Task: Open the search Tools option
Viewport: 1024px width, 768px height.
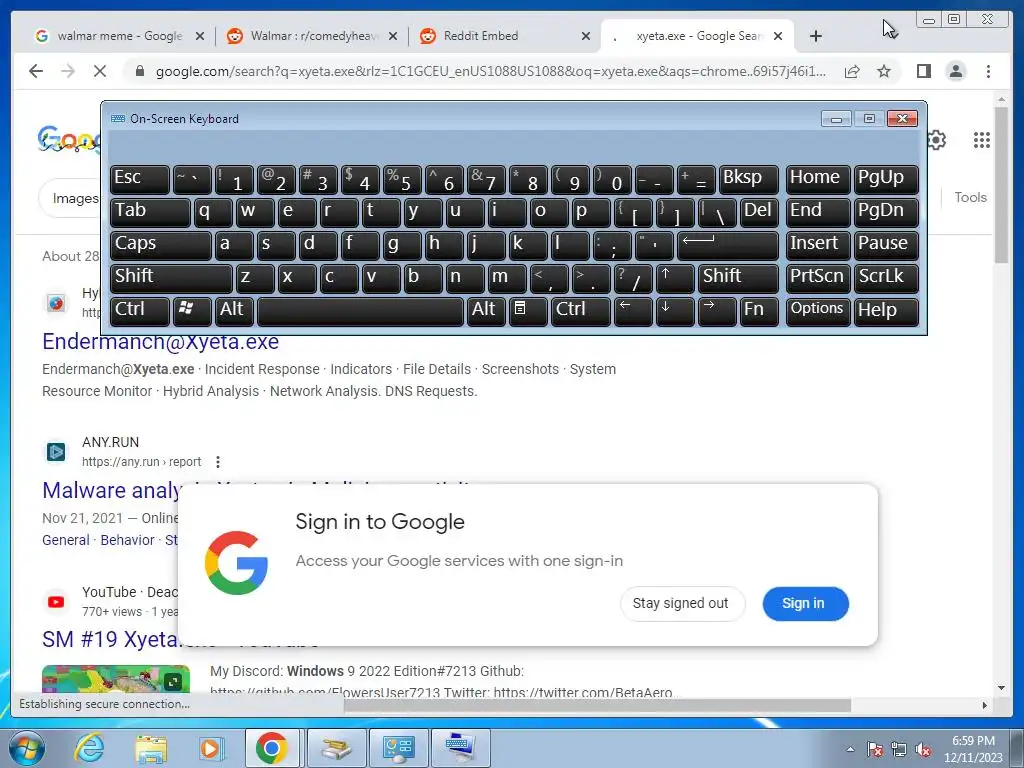Action: [970, 197]
